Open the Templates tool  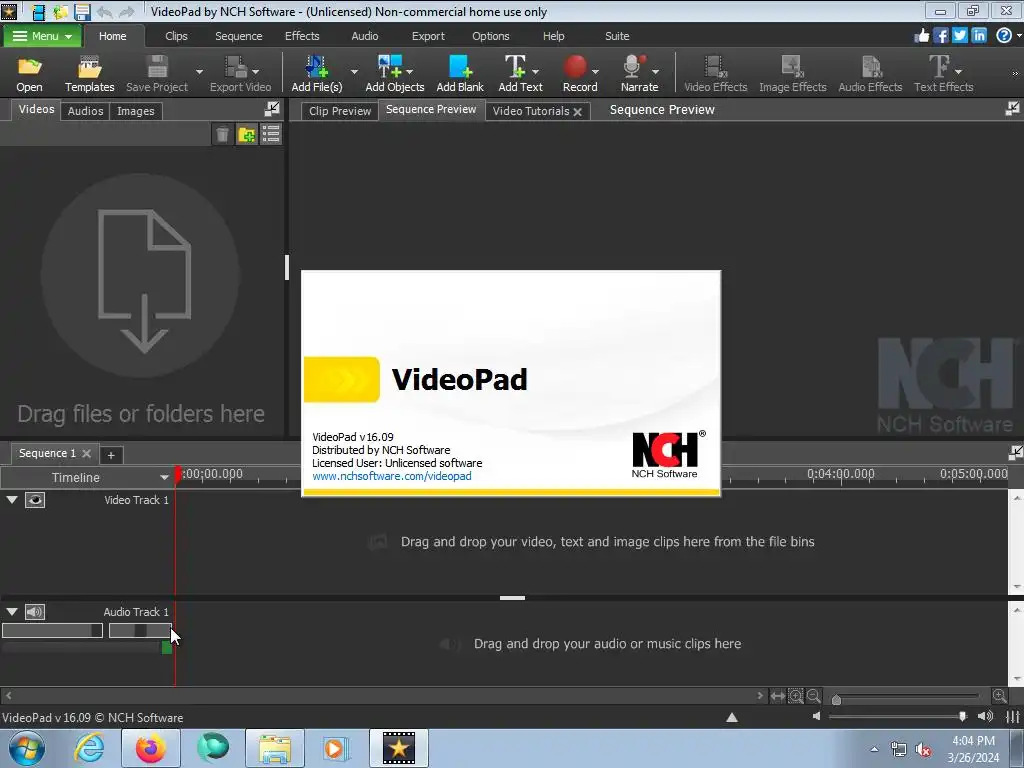pyautogui.click(x=89, y=67)
